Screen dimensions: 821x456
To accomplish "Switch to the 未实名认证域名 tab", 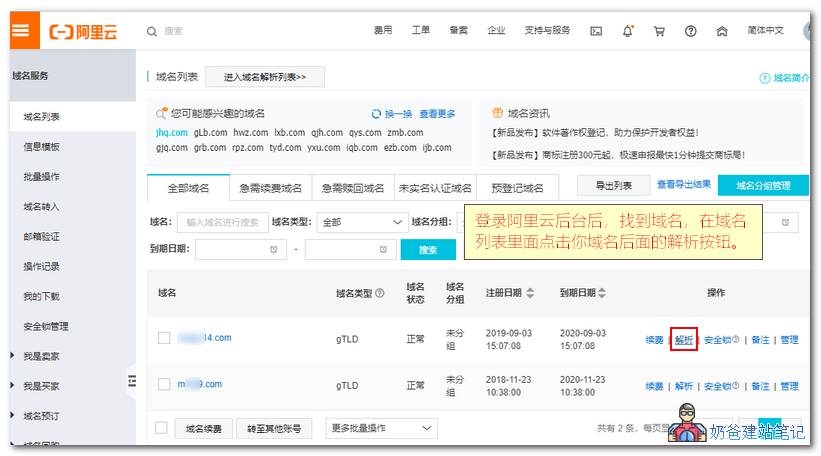I will [435, 188].
